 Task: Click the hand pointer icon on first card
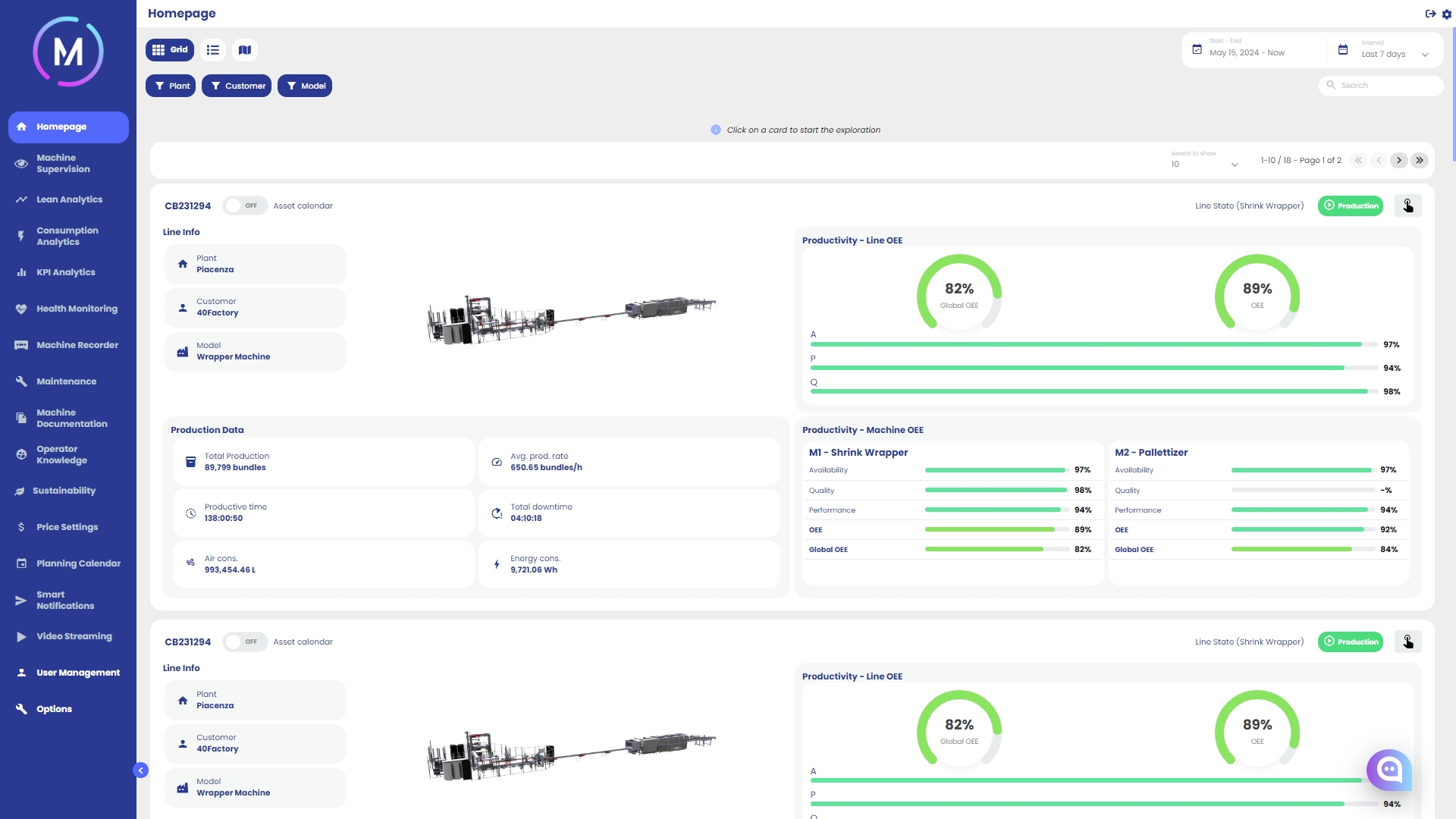[x=1407, y=206]
